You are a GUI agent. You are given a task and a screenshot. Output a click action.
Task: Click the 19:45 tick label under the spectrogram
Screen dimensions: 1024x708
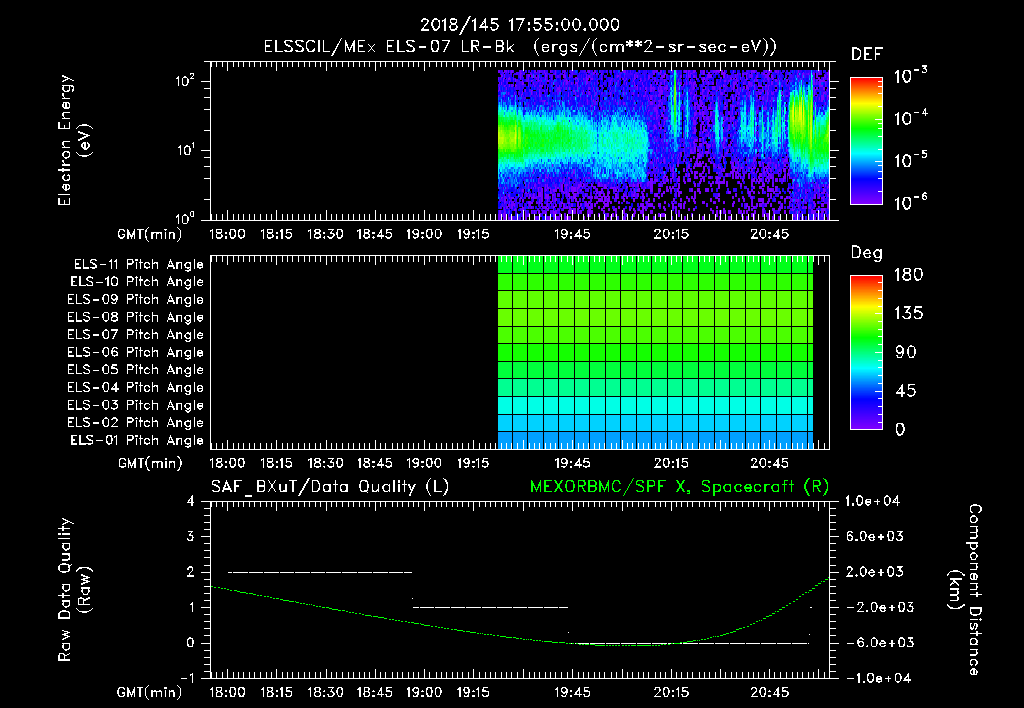(572, 234)
